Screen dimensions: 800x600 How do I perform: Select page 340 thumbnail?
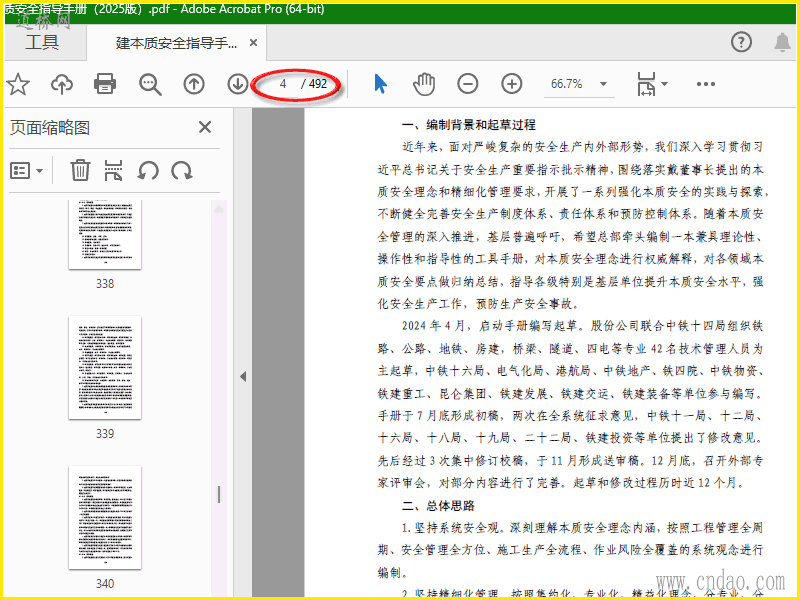pyautogui.click(x=105, y=517)
